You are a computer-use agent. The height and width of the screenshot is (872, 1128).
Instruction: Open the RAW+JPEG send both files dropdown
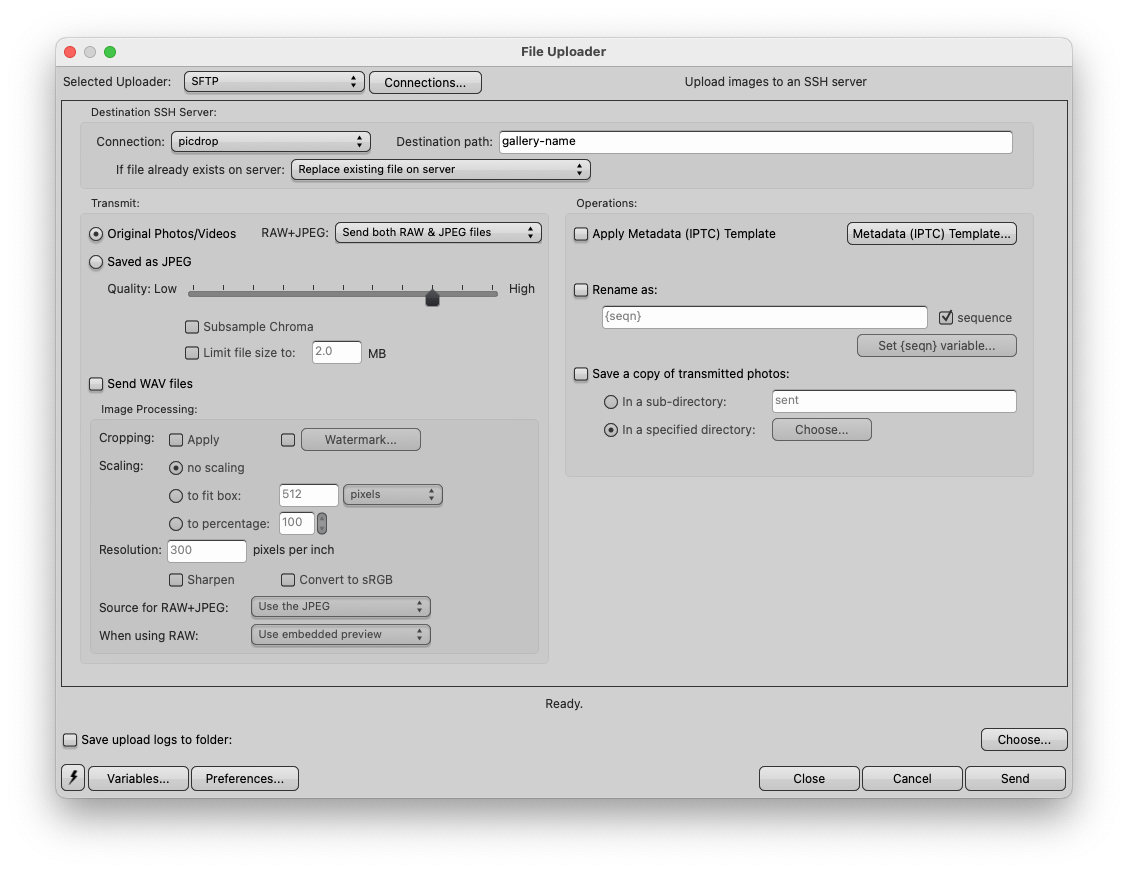438,232
